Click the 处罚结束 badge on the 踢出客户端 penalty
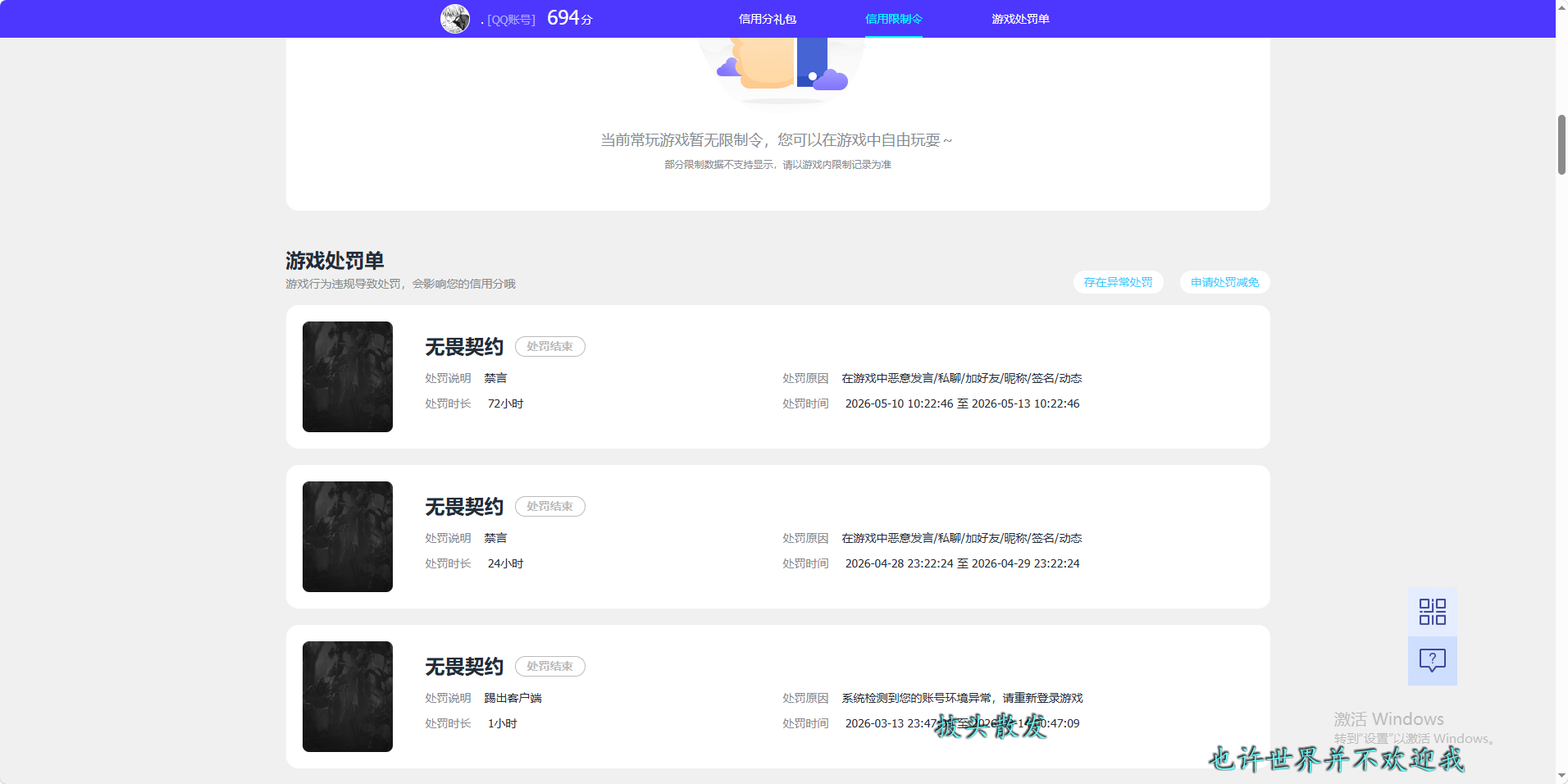 [549, 667]
